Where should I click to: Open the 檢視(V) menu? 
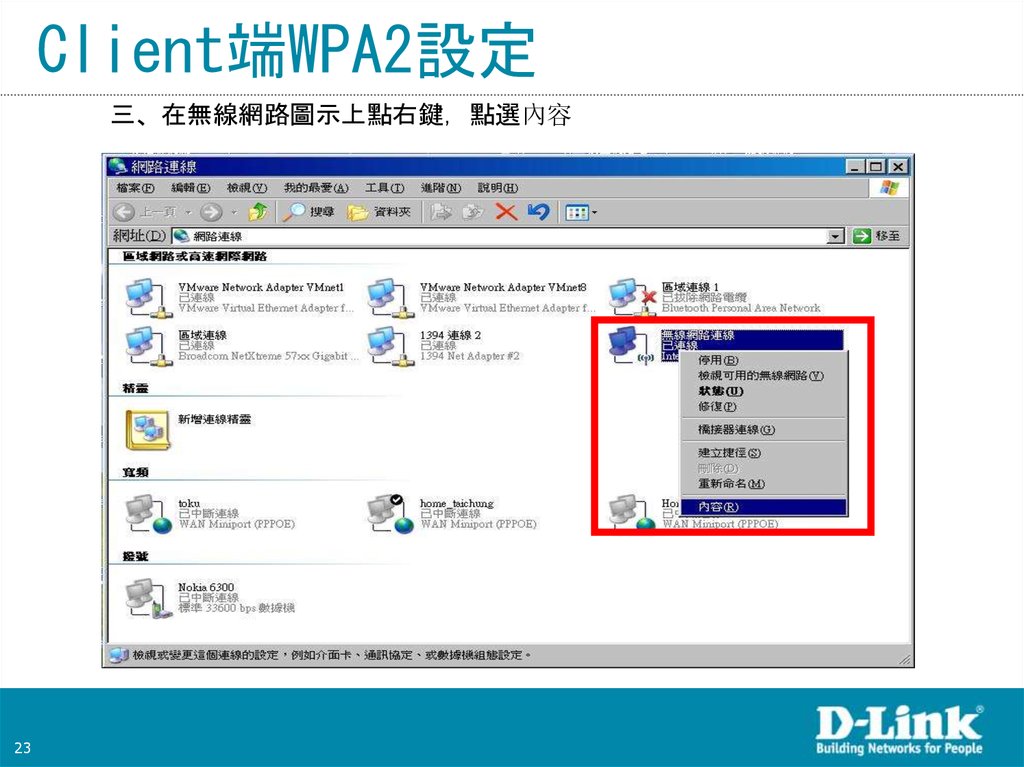pyautogui.click(x=247, y=188)
